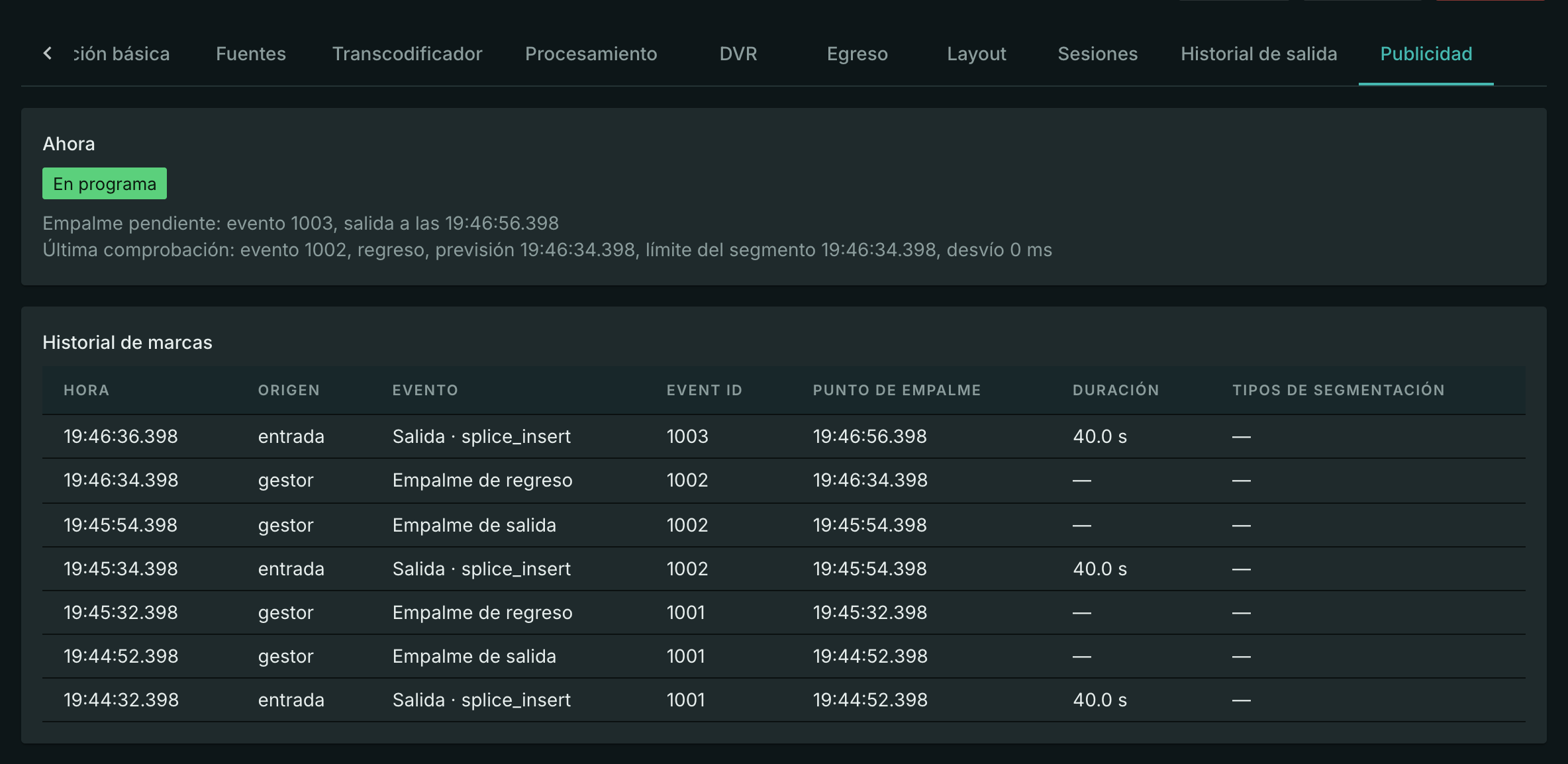The width and height of the screenshot is (1568, 764).
Task: Click the hora cell 19:44:32.398
Action: click(x=121, y=700)
